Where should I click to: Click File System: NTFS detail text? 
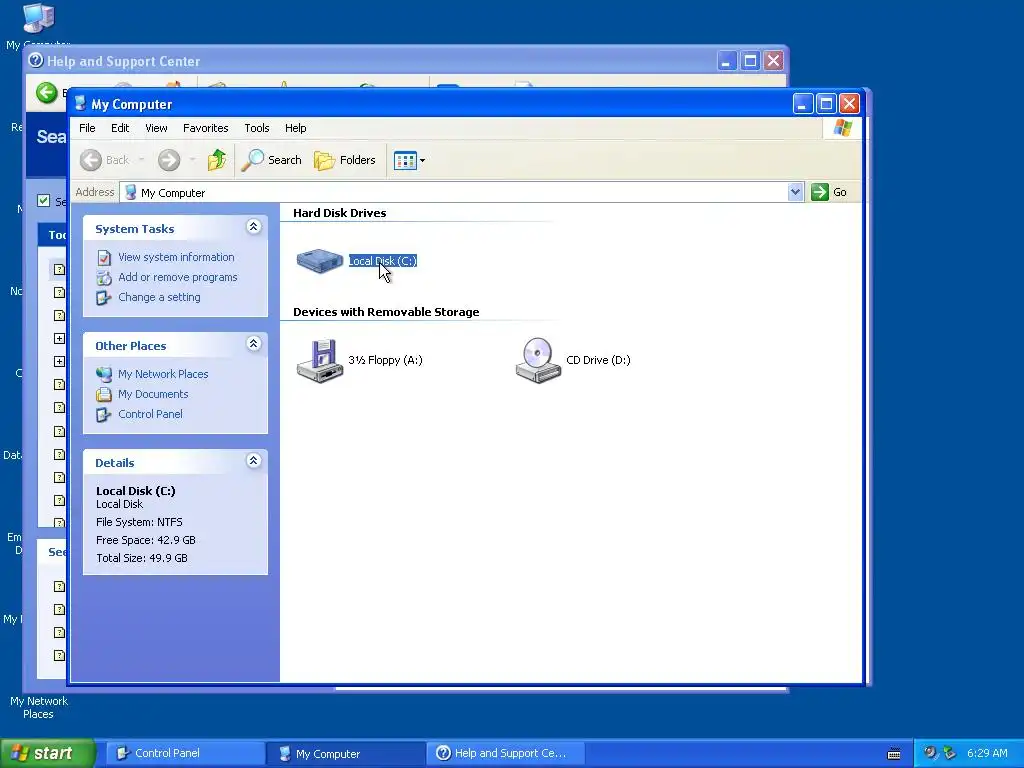click(139, 522)
